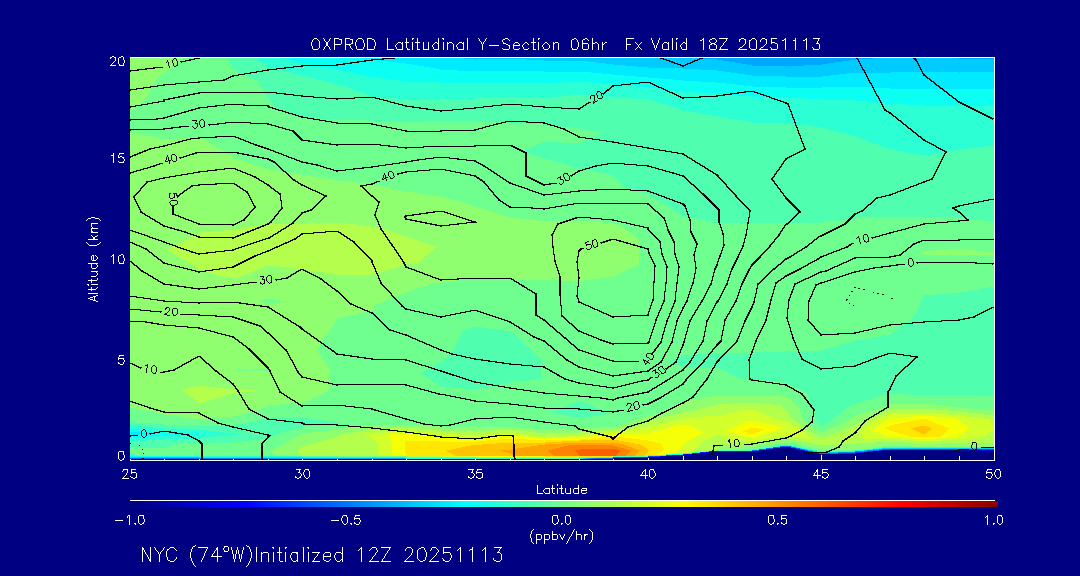Click the Latitude horizontal axis label

(562, 490)
